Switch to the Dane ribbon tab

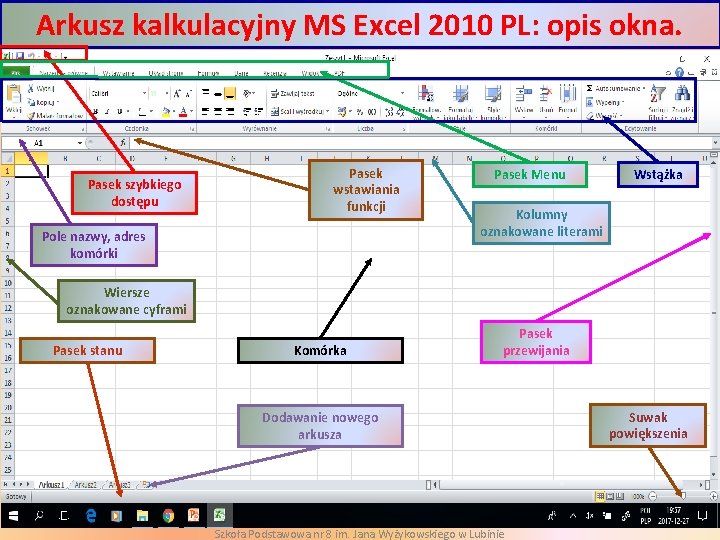coord(242,73)
